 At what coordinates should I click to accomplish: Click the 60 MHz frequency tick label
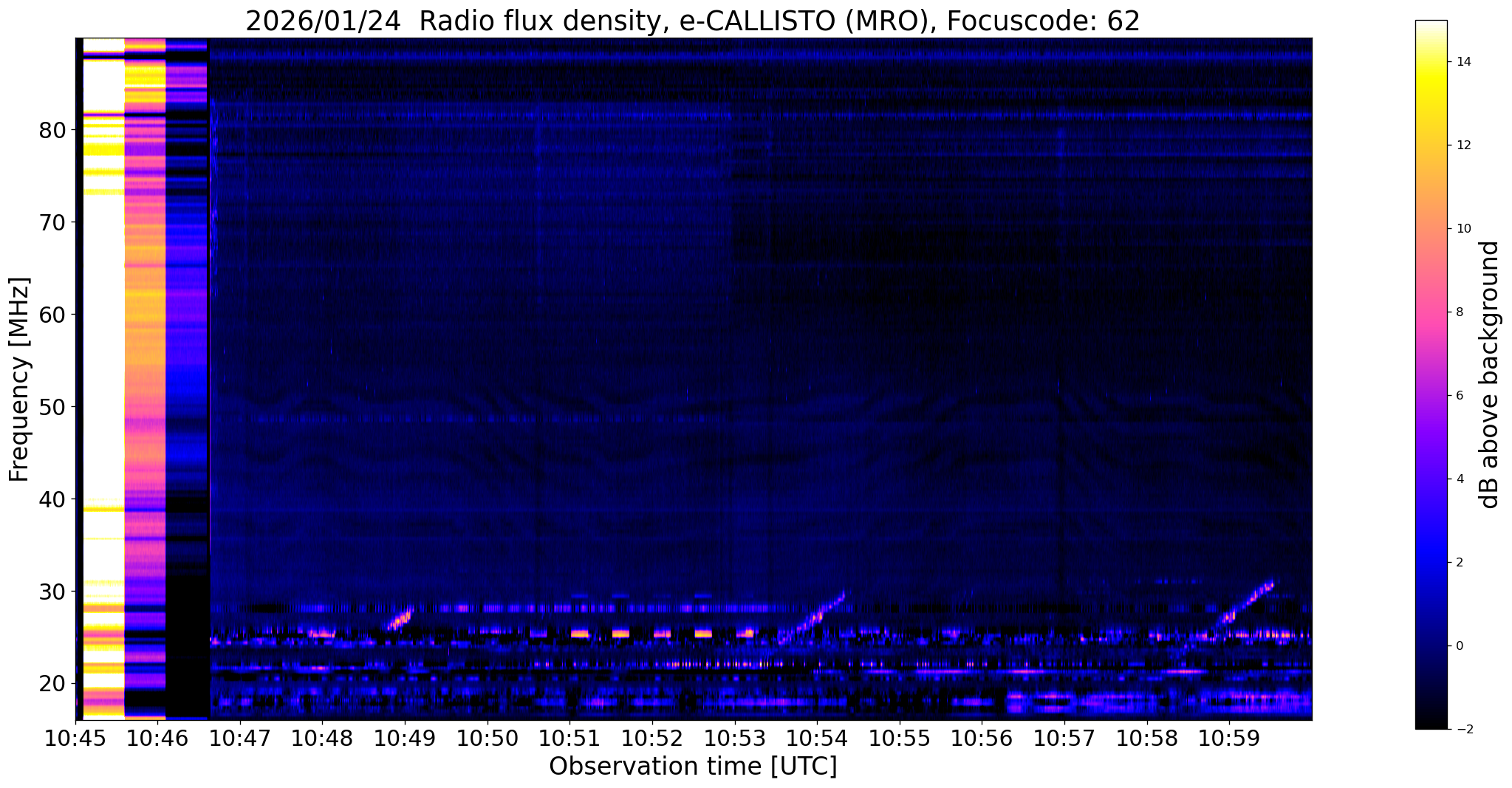click(52, 315)
